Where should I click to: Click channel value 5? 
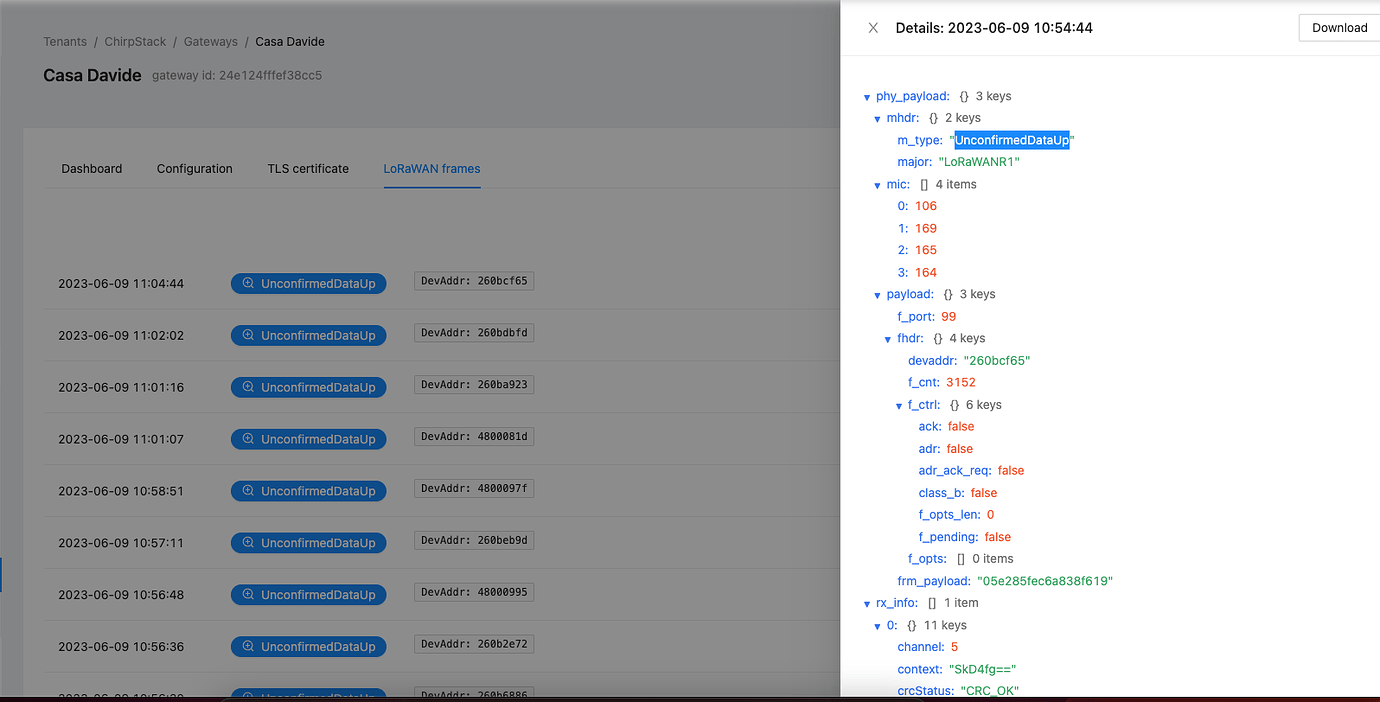[954, 648]
